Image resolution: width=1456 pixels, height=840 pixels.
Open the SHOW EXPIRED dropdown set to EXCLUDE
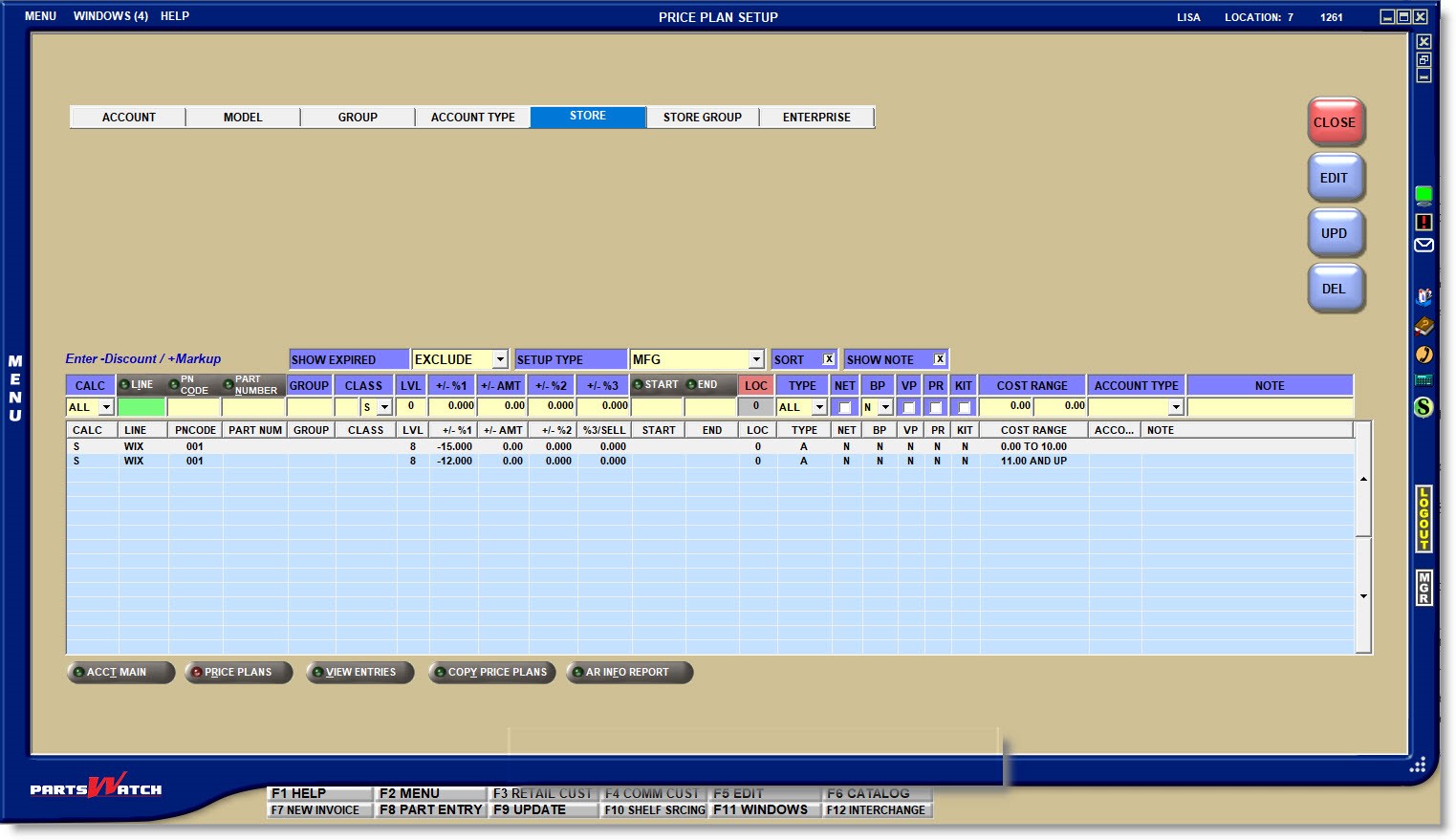[x=499, y=359]
